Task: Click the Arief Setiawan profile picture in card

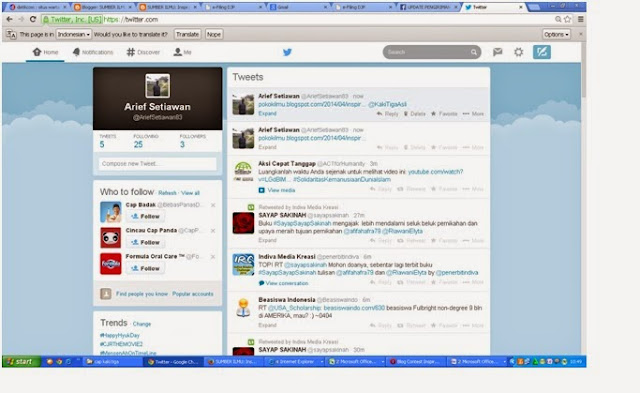Action: [x=158, y=86]
